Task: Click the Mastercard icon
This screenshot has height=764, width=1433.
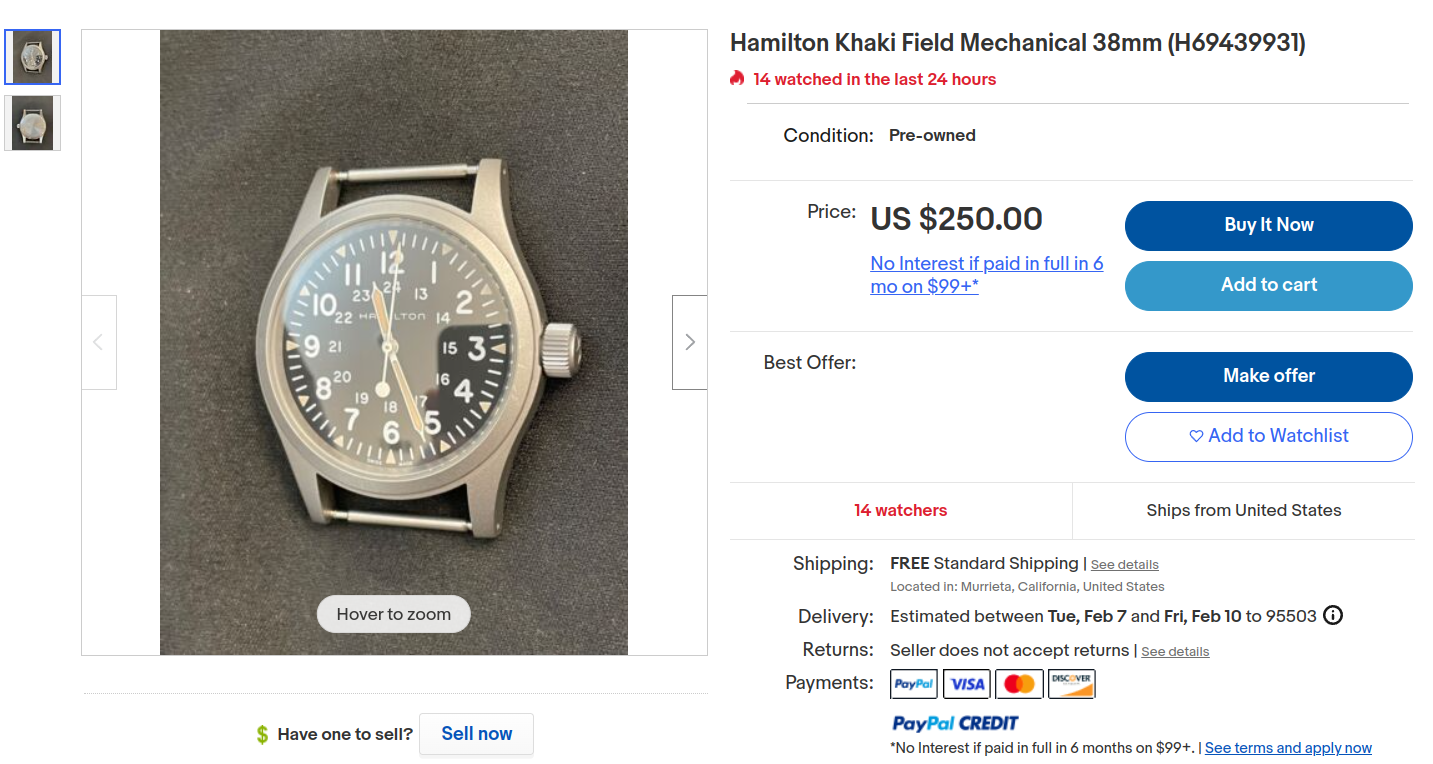Action: point(1019,684)
